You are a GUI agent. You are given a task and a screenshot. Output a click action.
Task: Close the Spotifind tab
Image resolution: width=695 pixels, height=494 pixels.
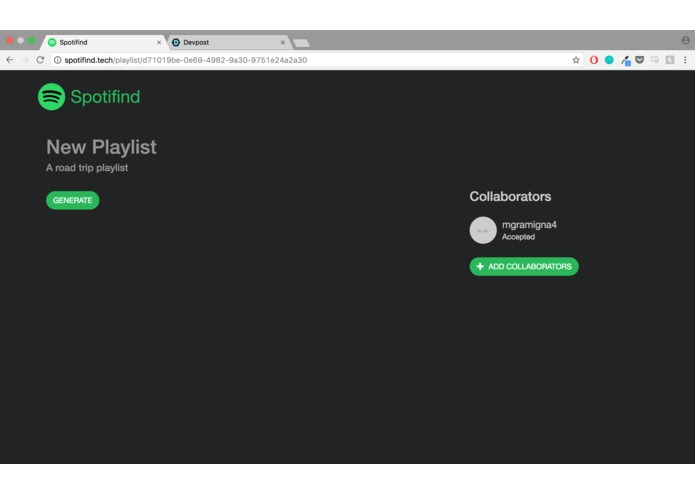[x=159, y=43]
